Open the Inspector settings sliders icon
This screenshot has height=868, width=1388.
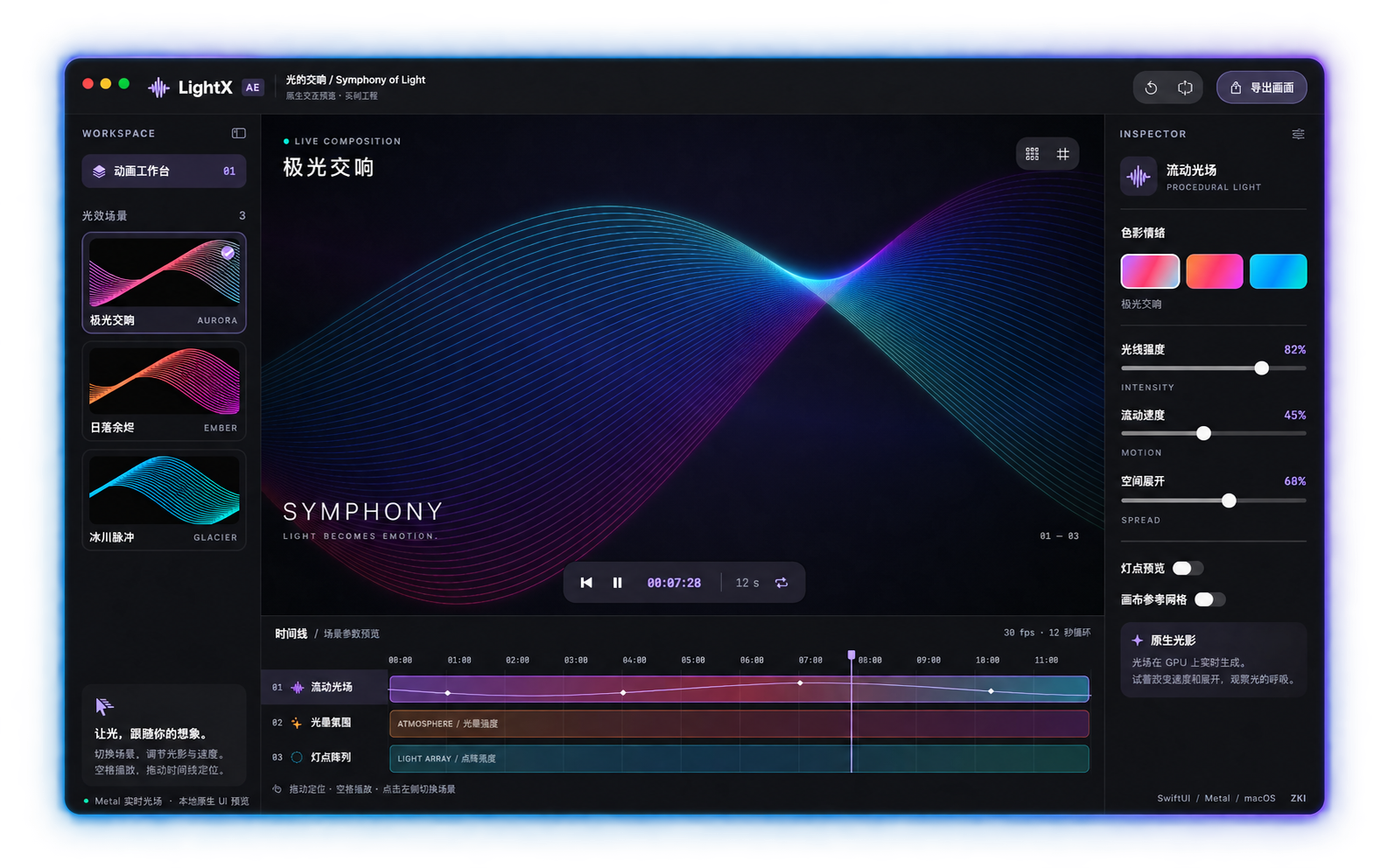[x=1298, y=134]
